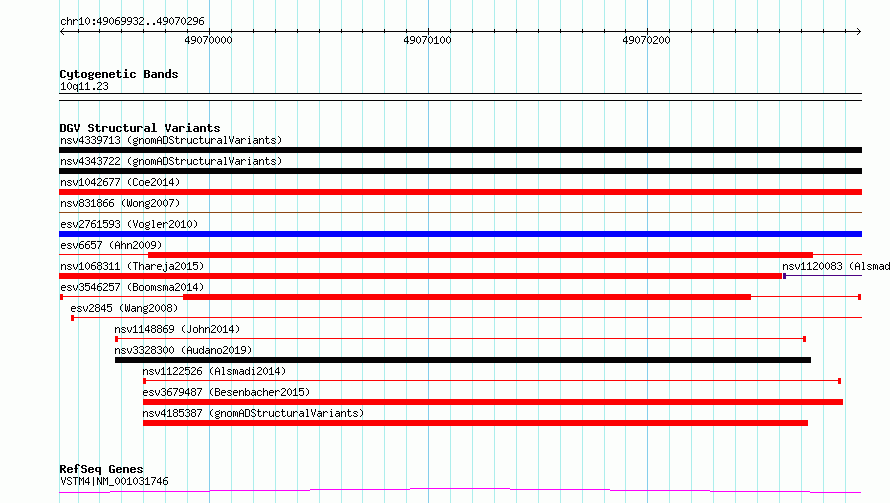This screenshot has width=890, height=503.
Task: Click the left arrow of the ruler
Action: coord(62,31)
